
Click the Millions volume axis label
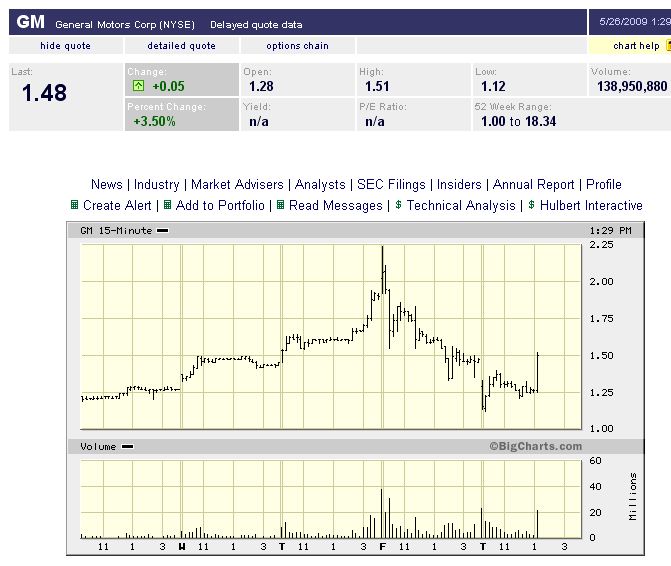tap(632, 496)
